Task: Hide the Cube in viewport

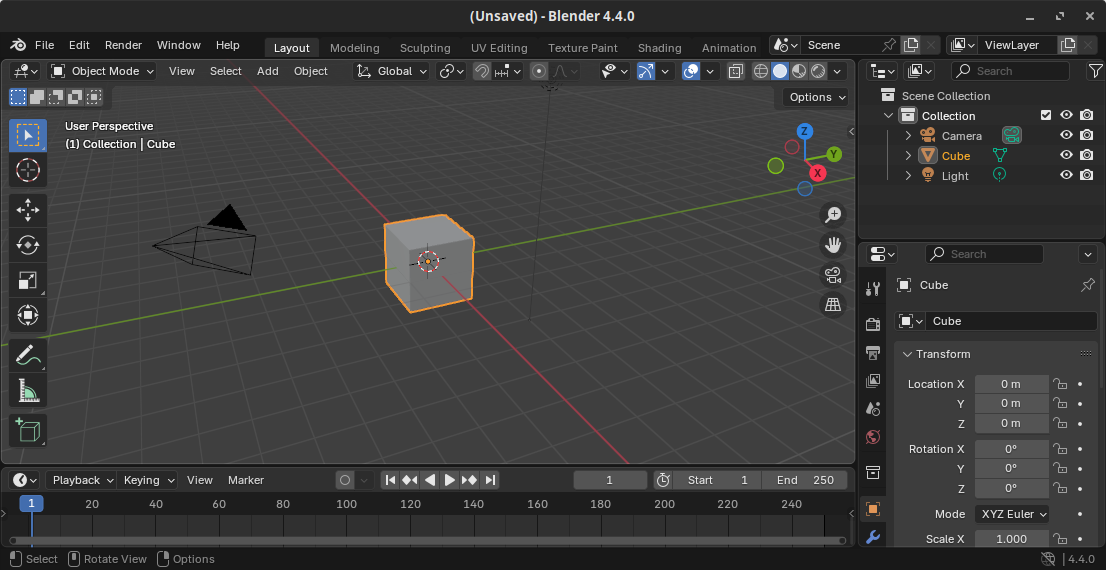Action: pos(1066,155)
